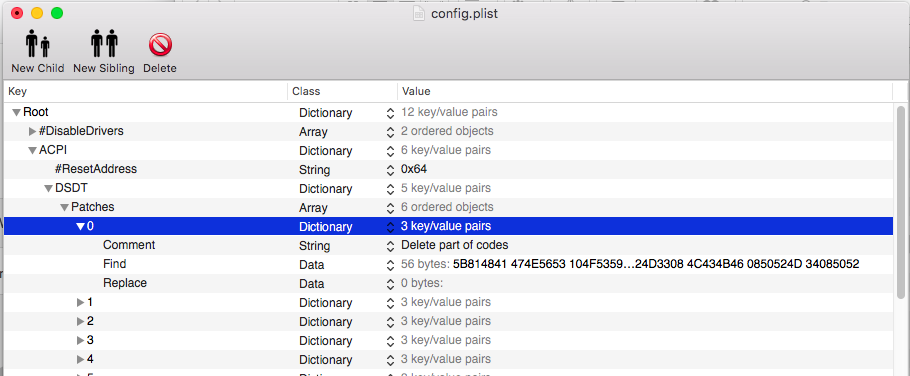Open class dropdown for selected 0 row
The height and width of the screenshot is (376, 910).
(390, 227)
